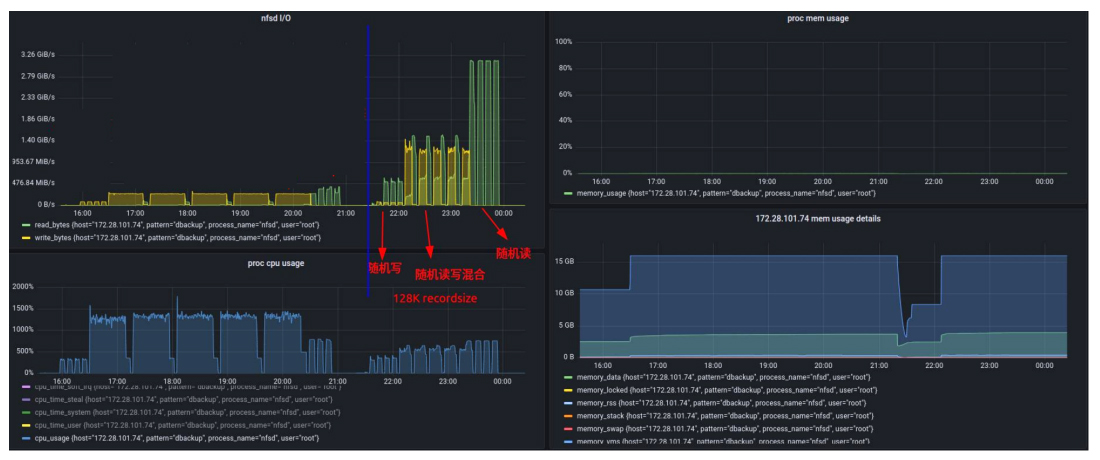Open the proc mem usage panel title menu
The width and height of the screenshot is (1100, 460).
coord(818,19)
